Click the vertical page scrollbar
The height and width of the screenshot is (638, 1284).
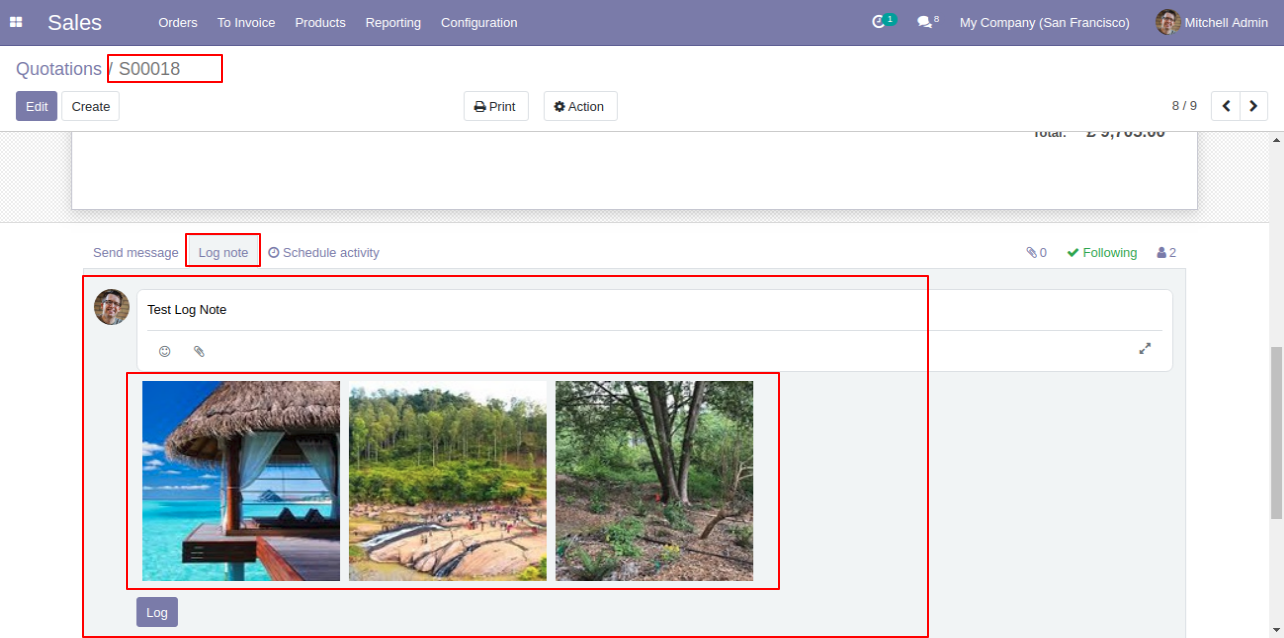(1276, 432)
